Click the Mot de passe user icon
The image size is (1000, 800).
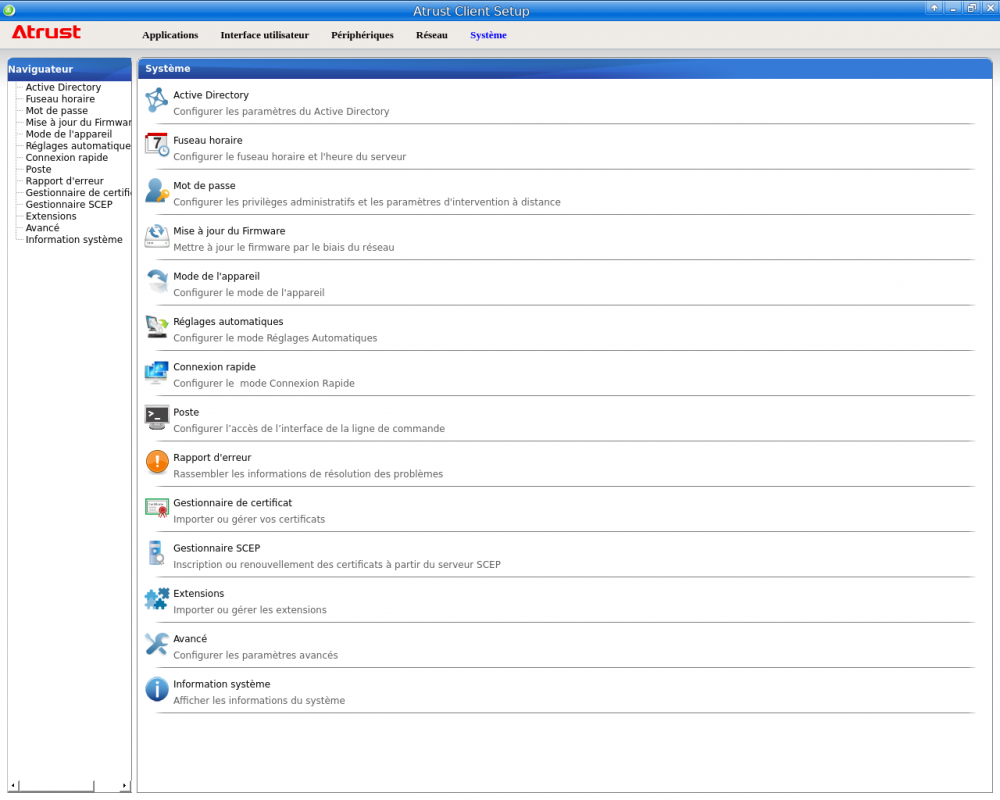[157, 190]
